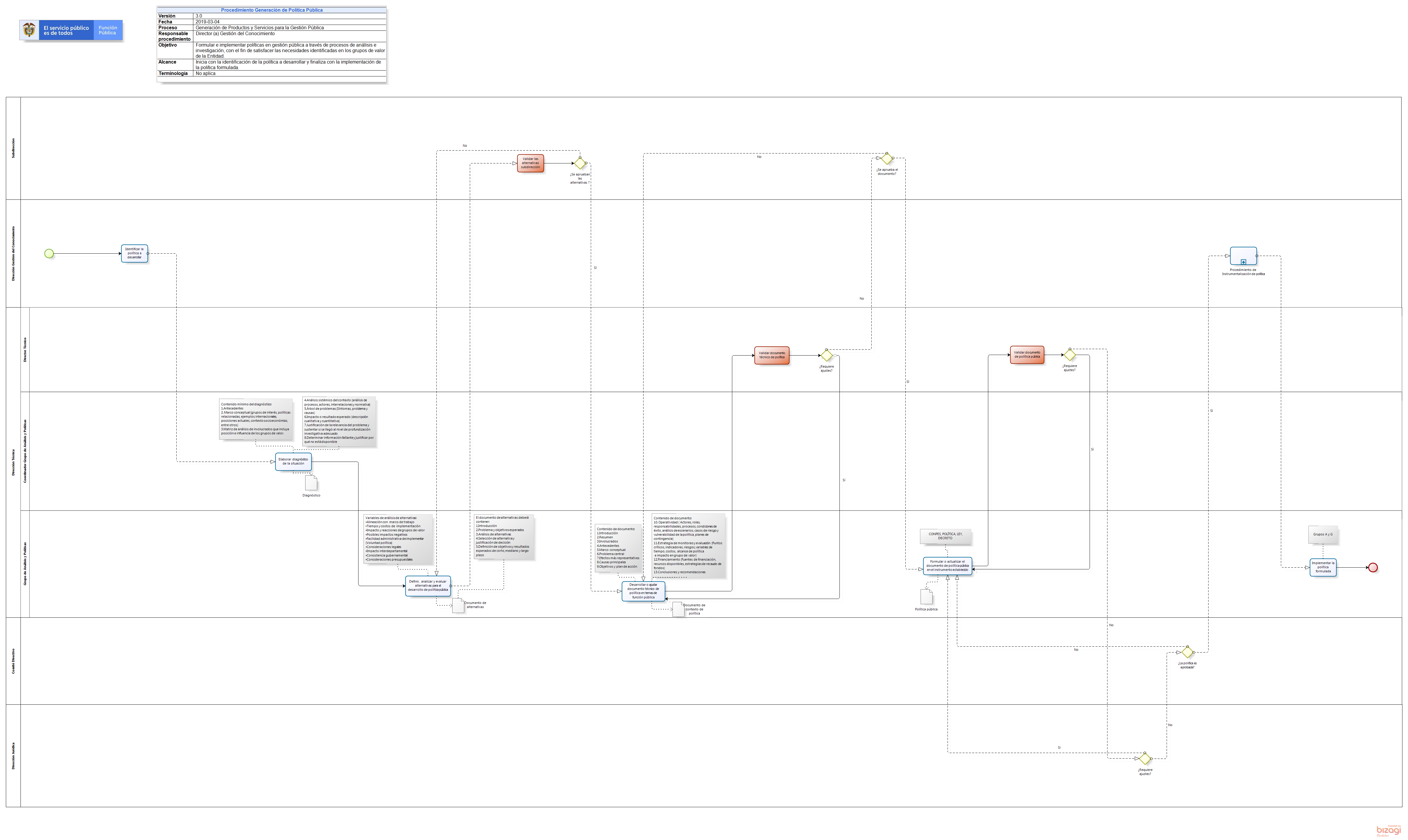Select the Identificar la política a desarrollar task
Screen dimensions: 1408x840
[x=134, y=253]
